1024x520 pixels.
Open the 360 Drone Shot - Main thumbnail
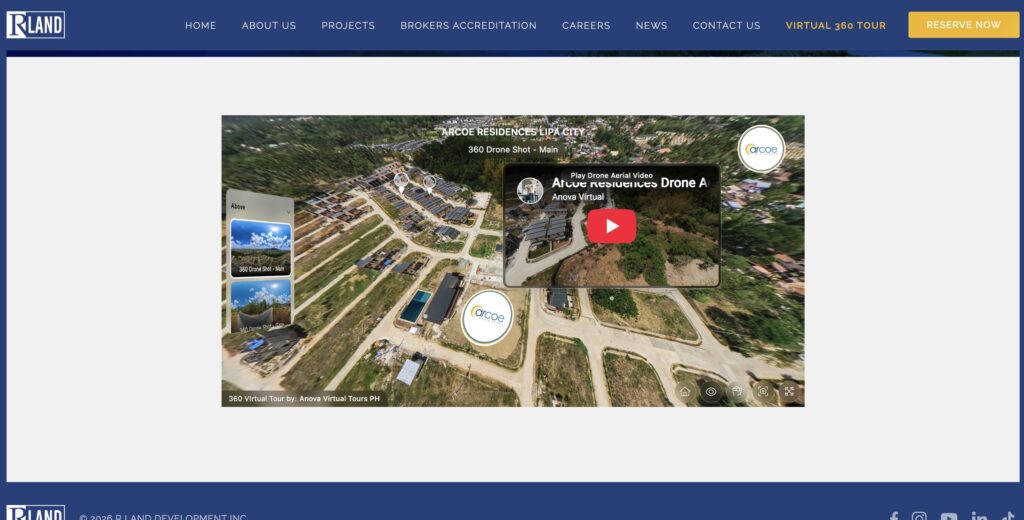coord(261,248)
